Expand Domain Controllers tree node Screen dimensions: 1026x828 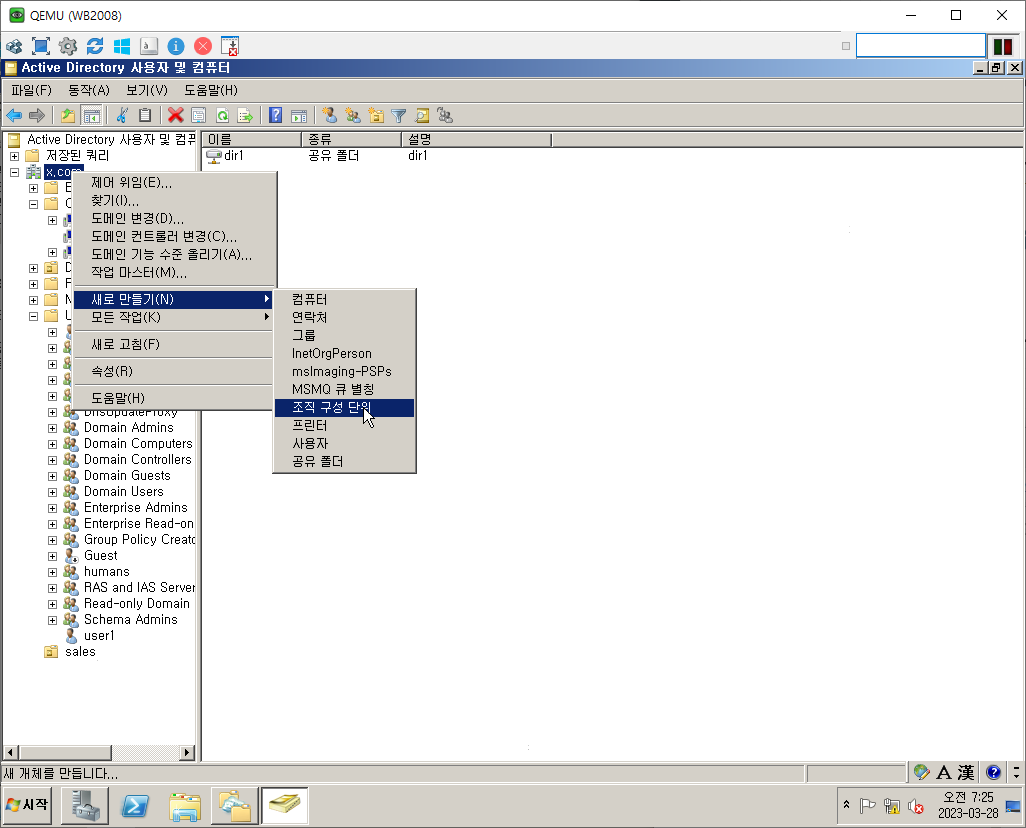pyautogui.click(x=52, y=460)
